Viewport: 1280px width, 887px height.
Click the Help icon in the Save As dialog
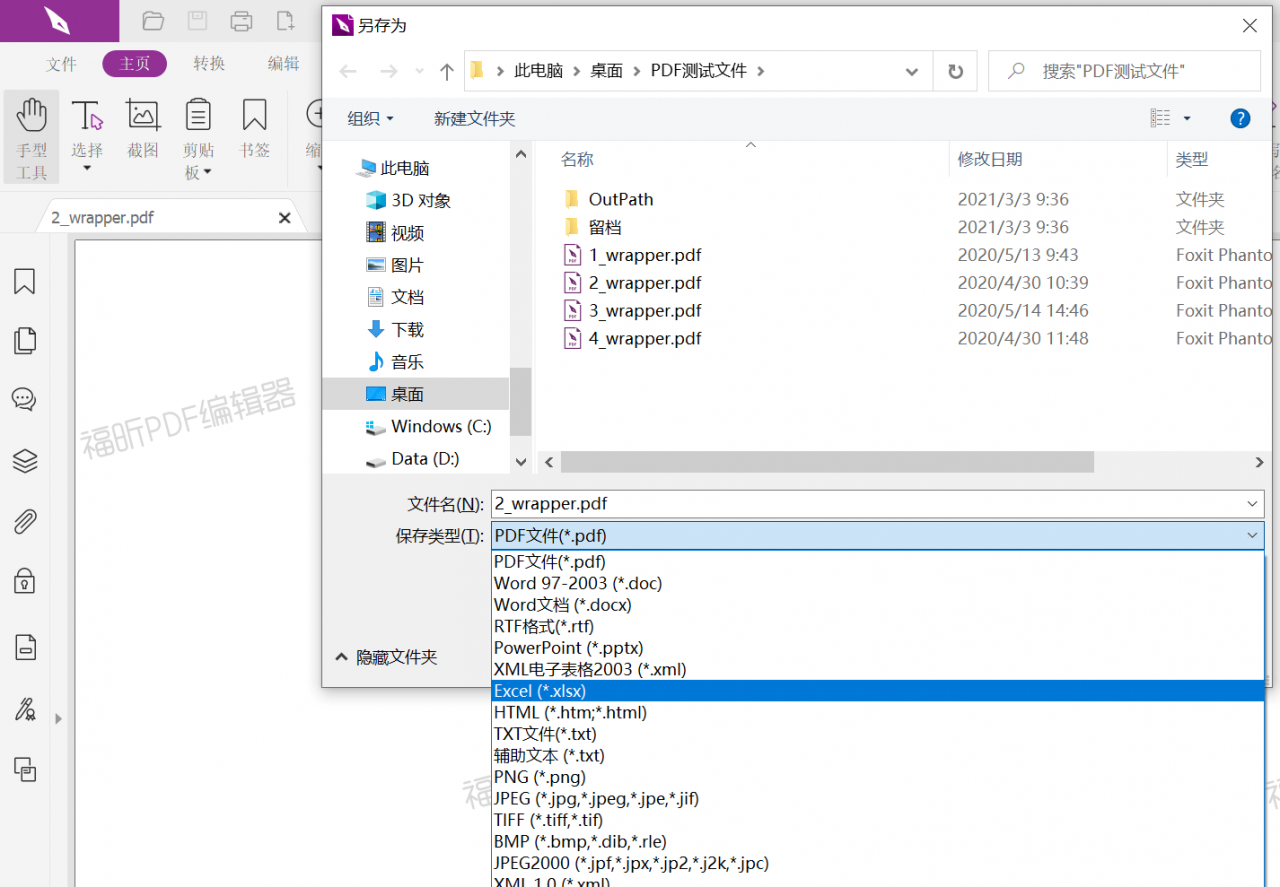point(1240,118)
